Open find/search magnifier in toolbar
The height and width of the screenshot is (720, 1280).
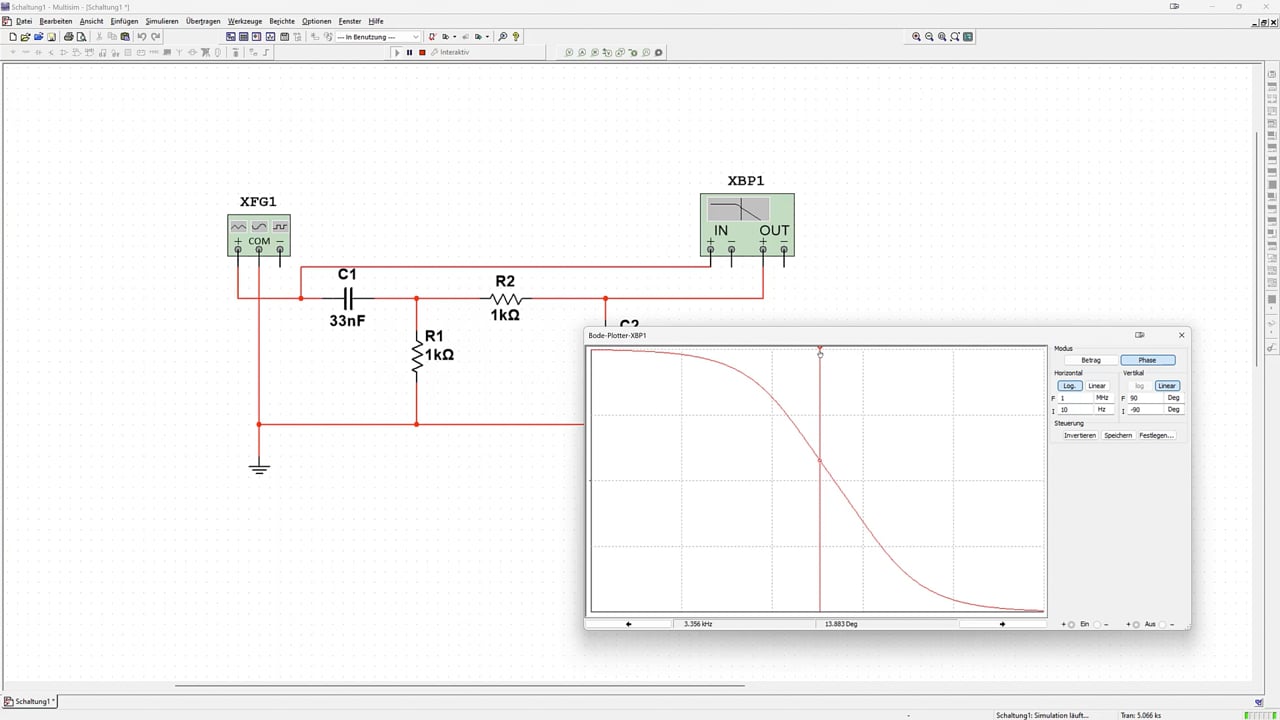coord(502,37)
